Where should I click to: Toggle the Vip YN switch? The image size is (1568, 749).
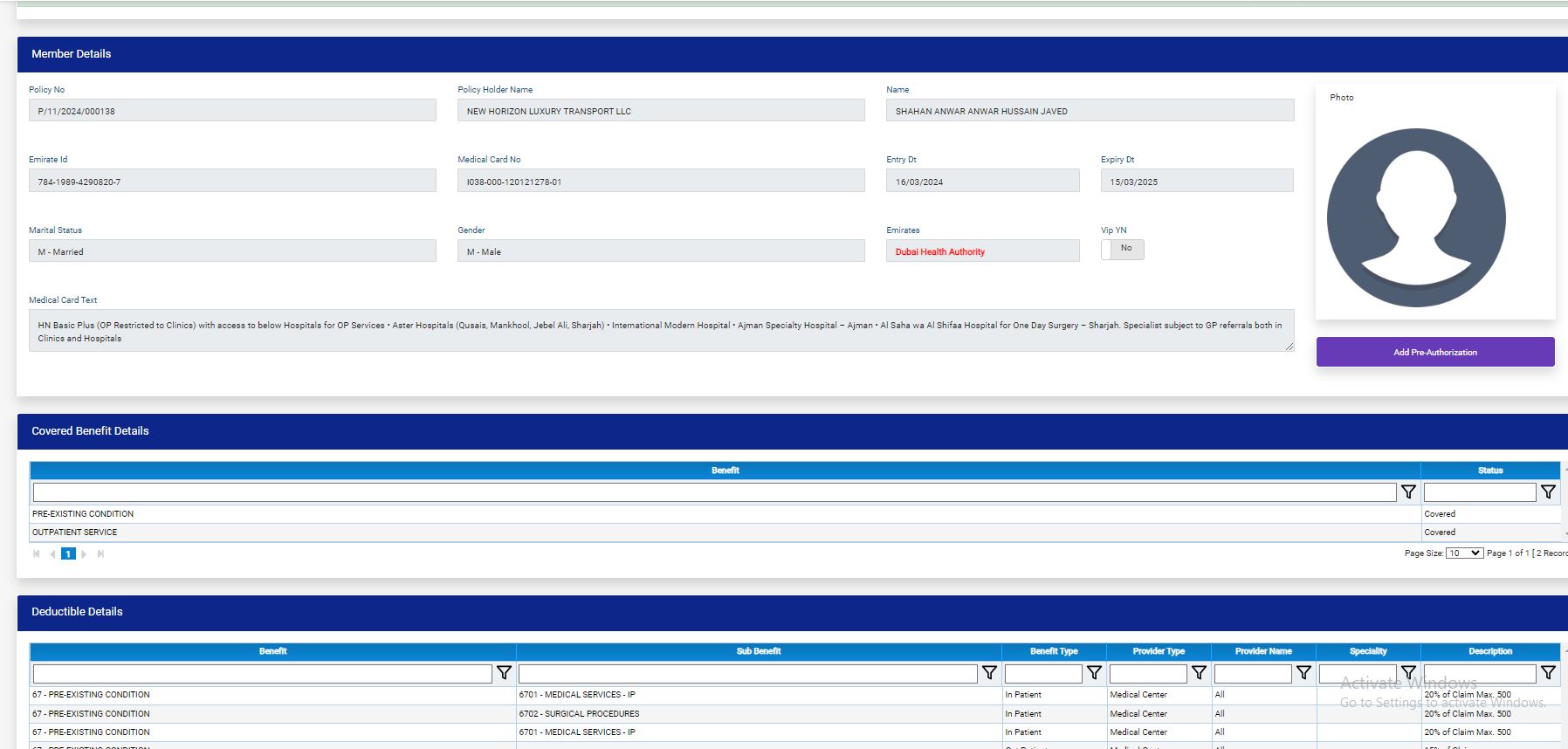coord(1122,249)
